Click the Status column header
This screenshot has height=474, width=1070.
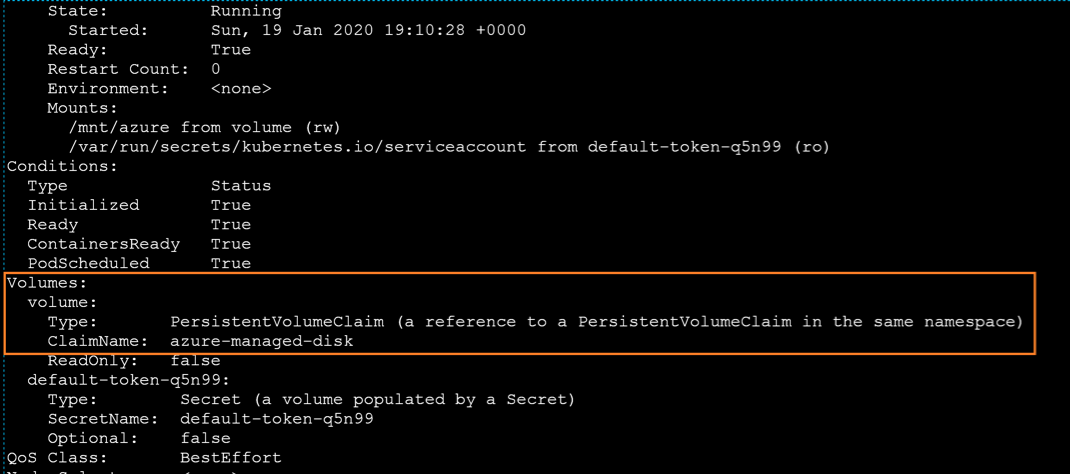pos(240,186)
